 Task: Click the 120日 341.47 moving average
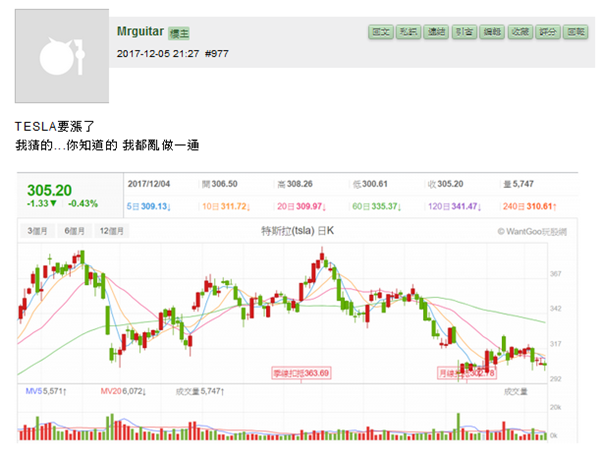[454, 206]
